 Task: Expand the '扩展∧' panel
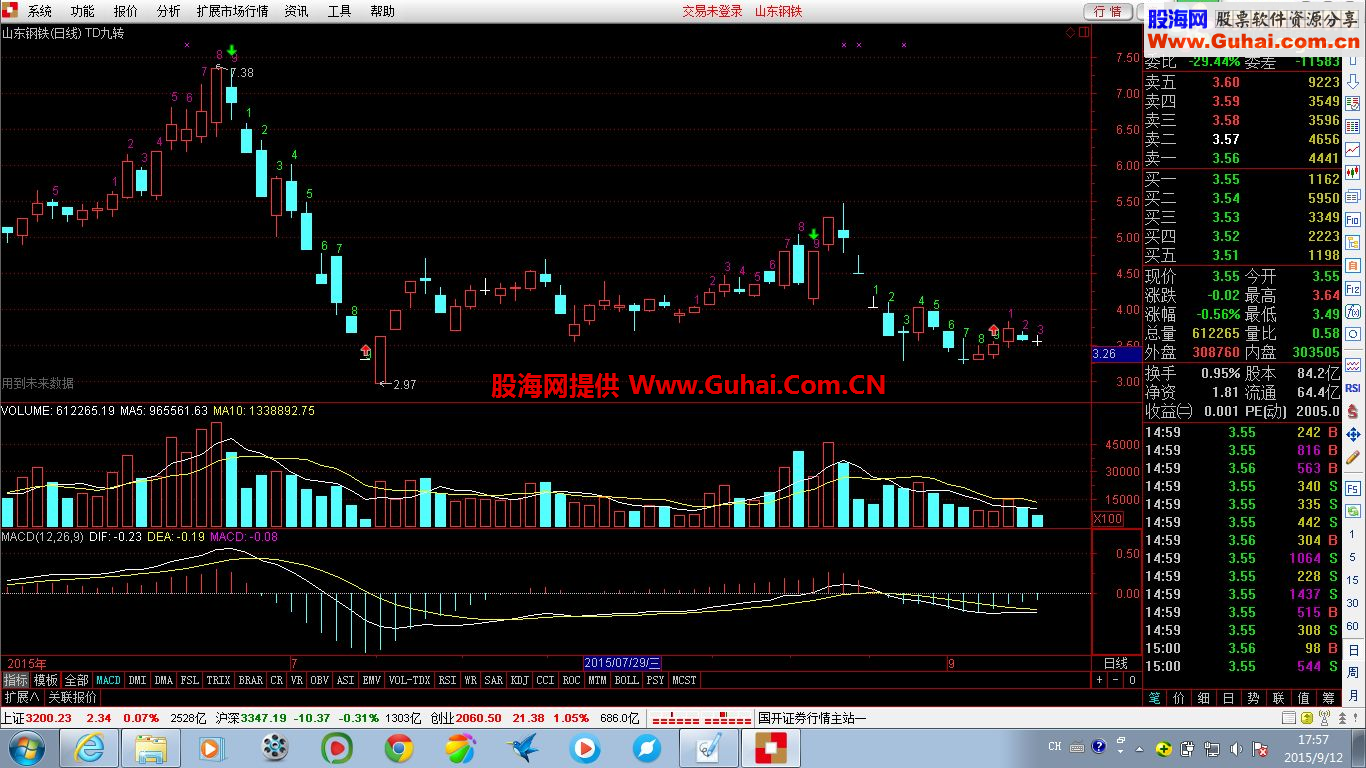coord(21,697)
